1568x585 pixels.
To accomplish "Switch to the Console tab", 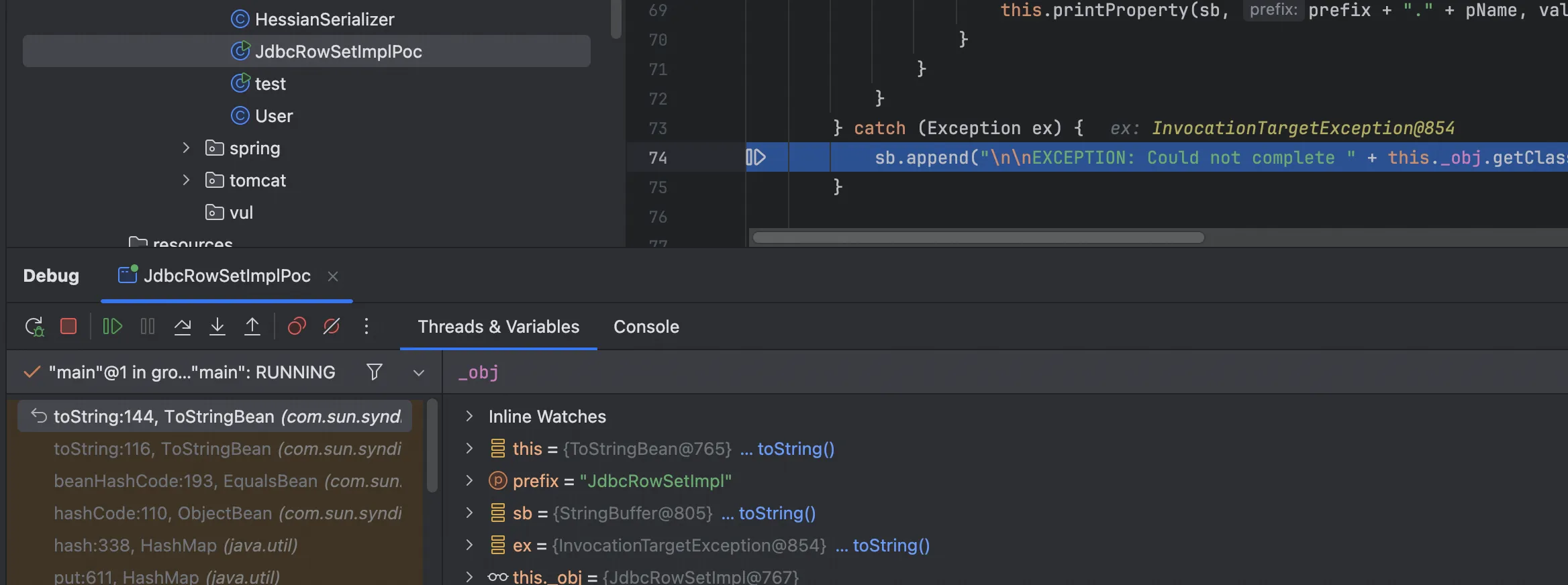I will (646, 327).
